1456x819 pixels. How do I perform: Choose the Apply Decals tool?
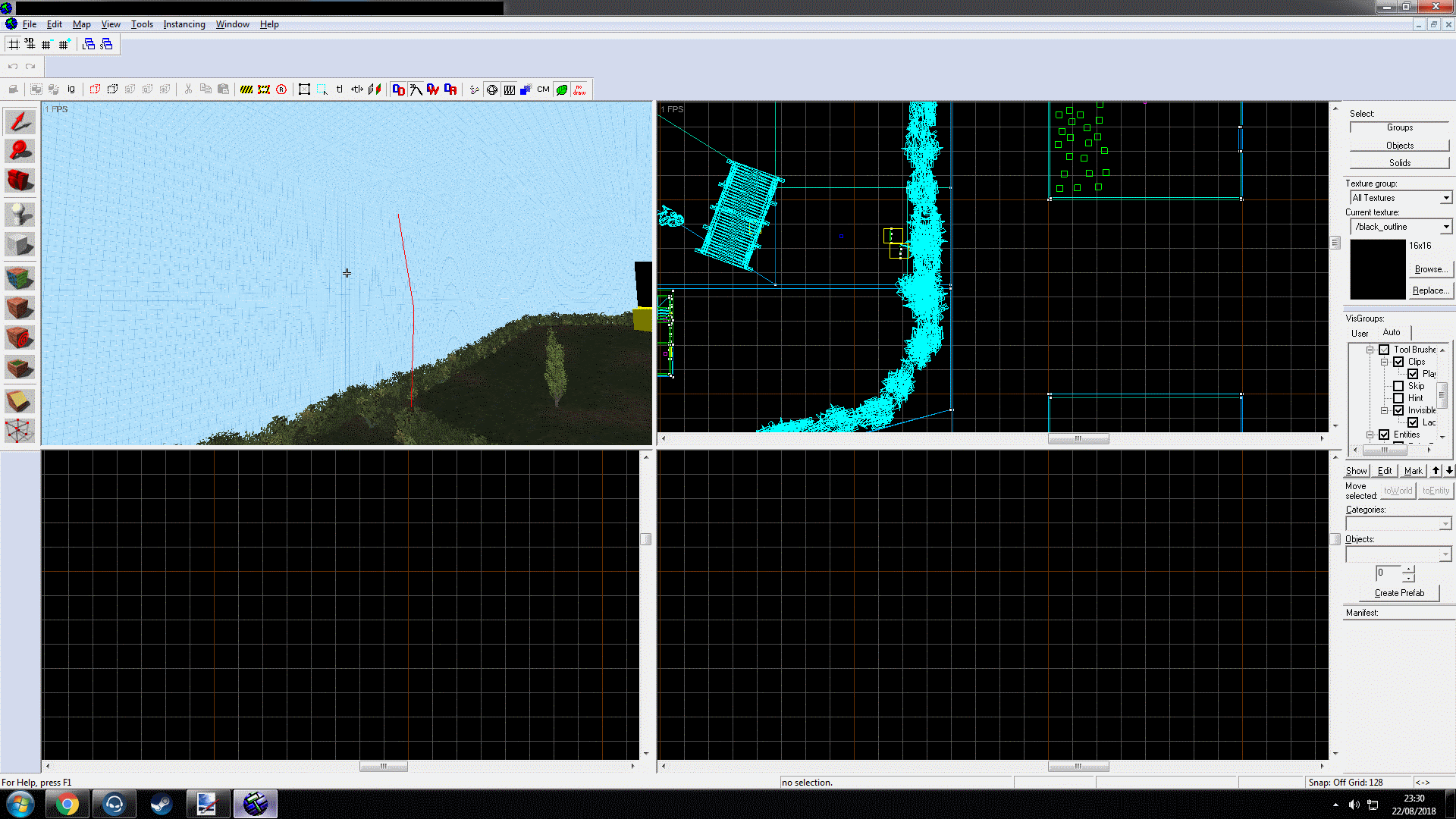tap(20, 337)
